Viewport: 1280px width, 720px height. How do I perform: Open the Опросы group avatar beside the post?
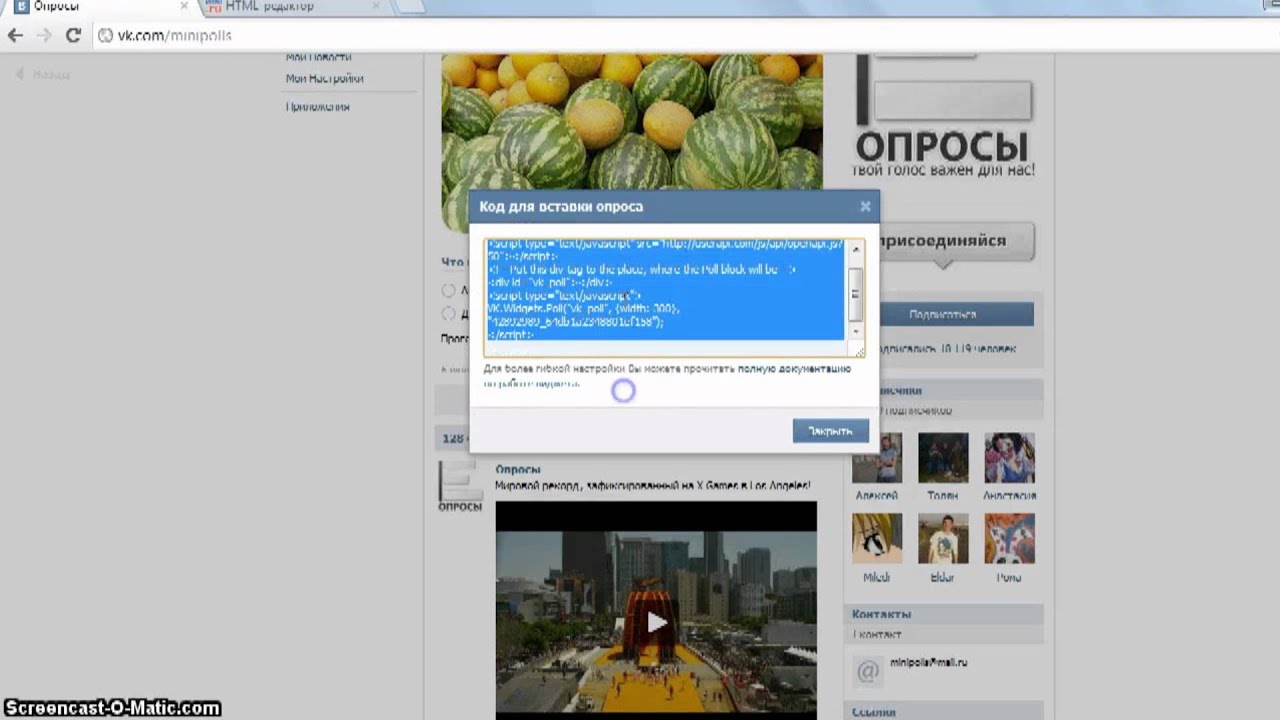click(x=460, y=486)
